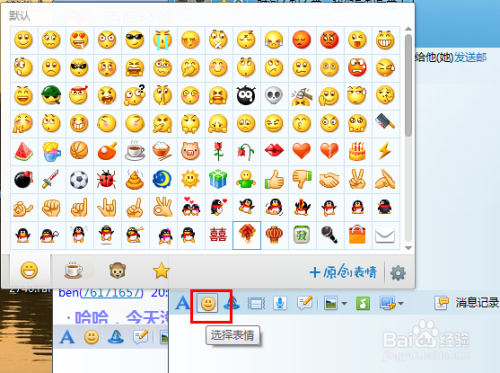
Task: Insert the watermelon emoji
Action: (24, 151)
